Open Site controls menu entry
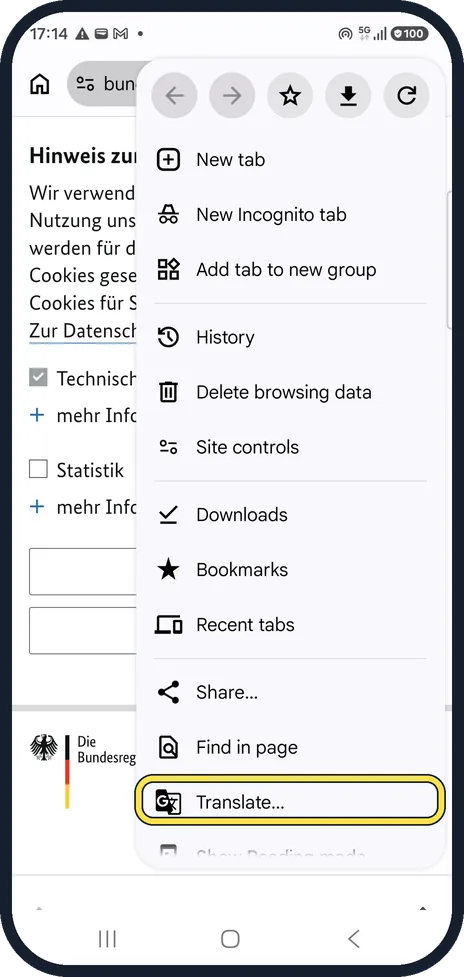Viewport: 464px width, 977px height. tap(290, 447)
